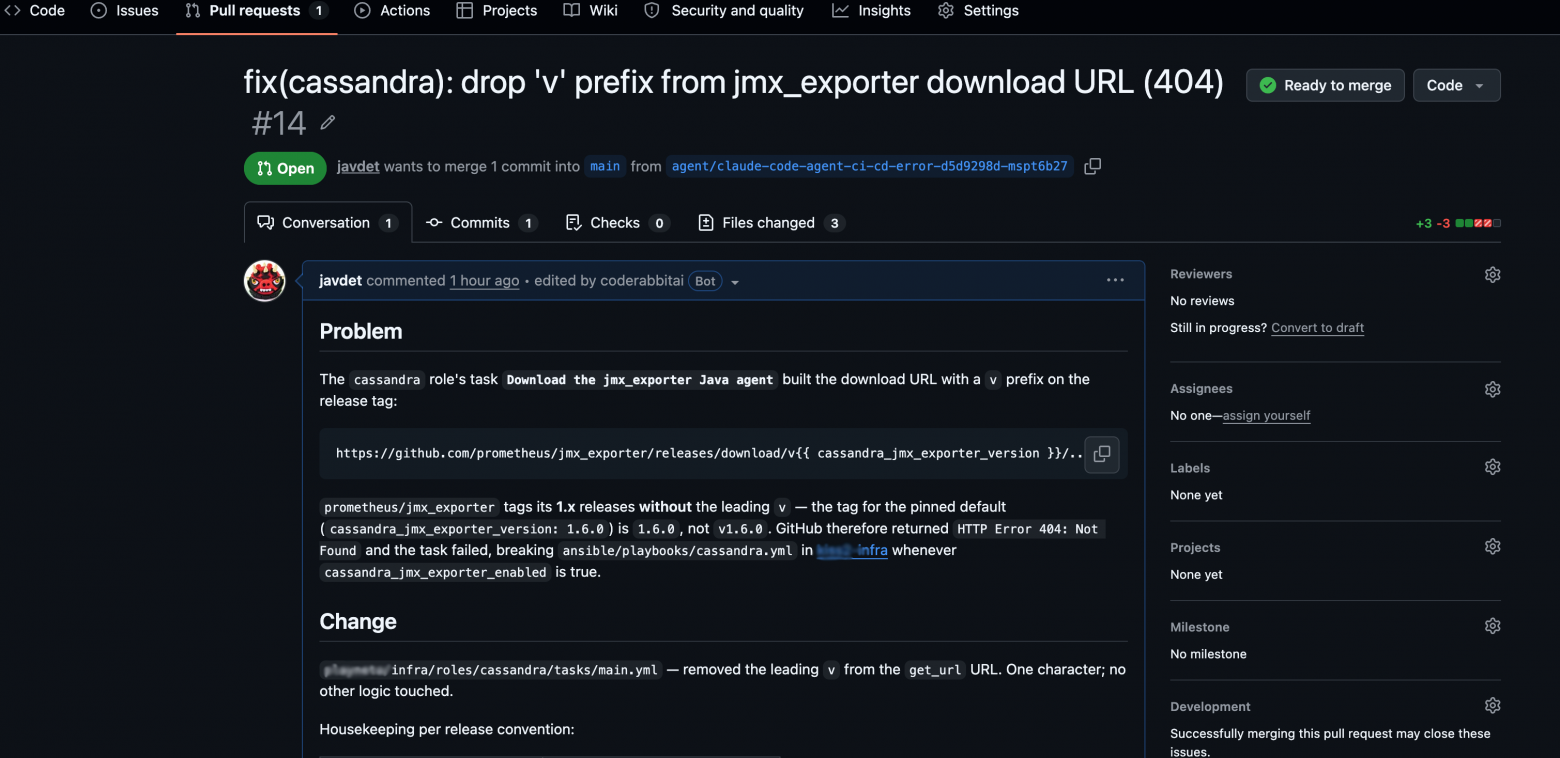Click the ansible/playbooks/cassandra.yml code text
The width and height of the screenshot is (1560, 758).
(x=677, y=551)
